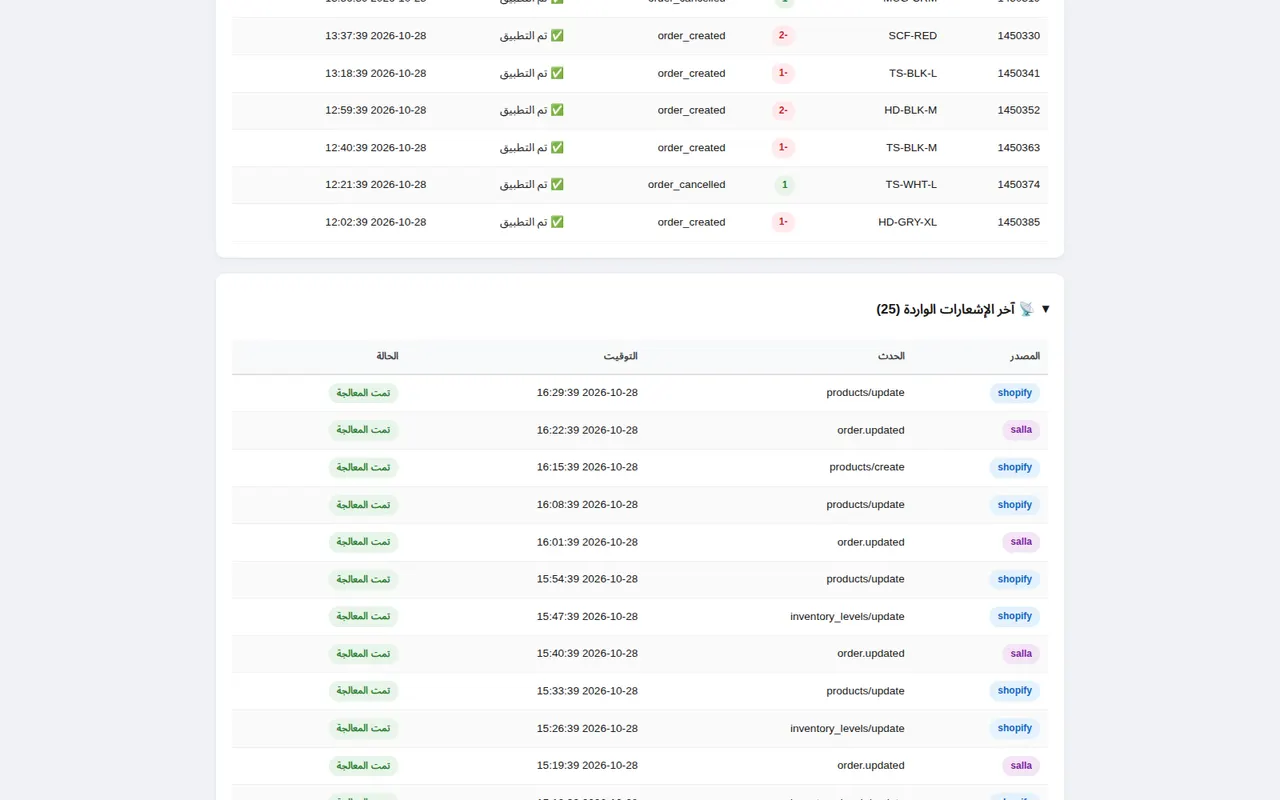The height and width of the screenshot is (800, 1280).
Task: Collapse the آخر الإشعارات الواردة (25) section arrow
Action: 1045,309
